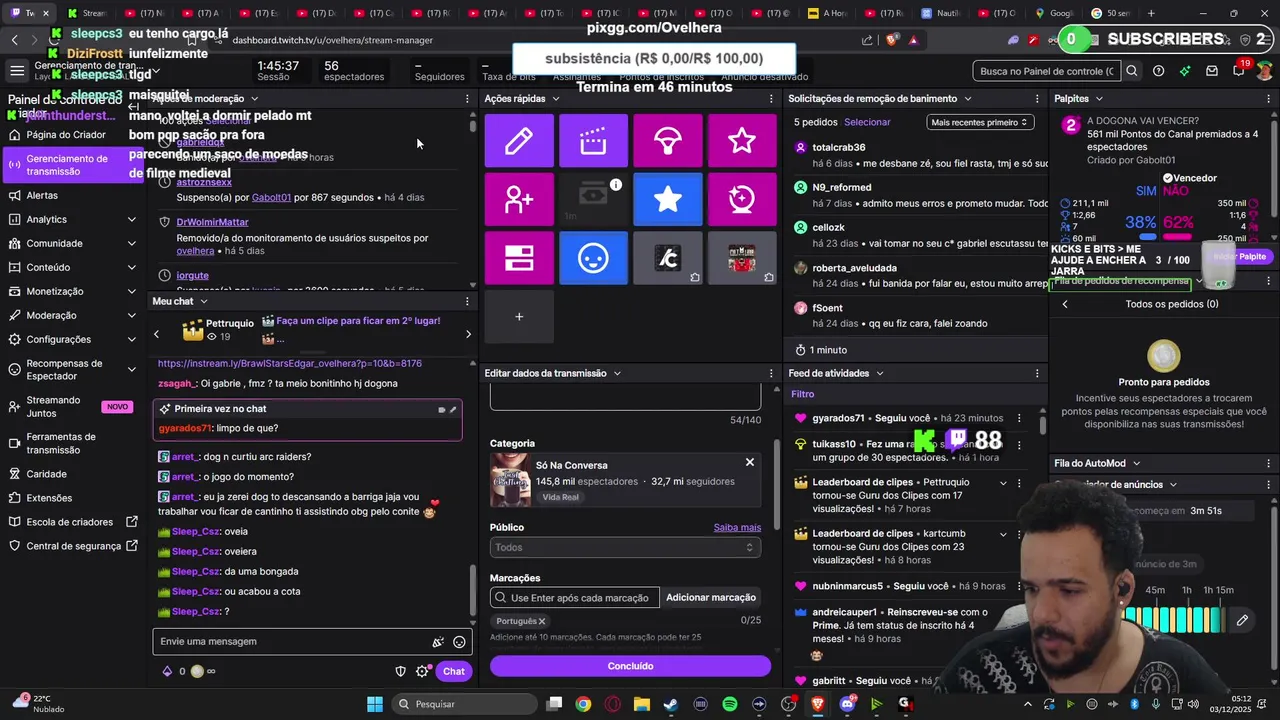Viewport: 1280px width, 720px height.
Task: Open chat settings gear icon
Action: tap(423, 671)
